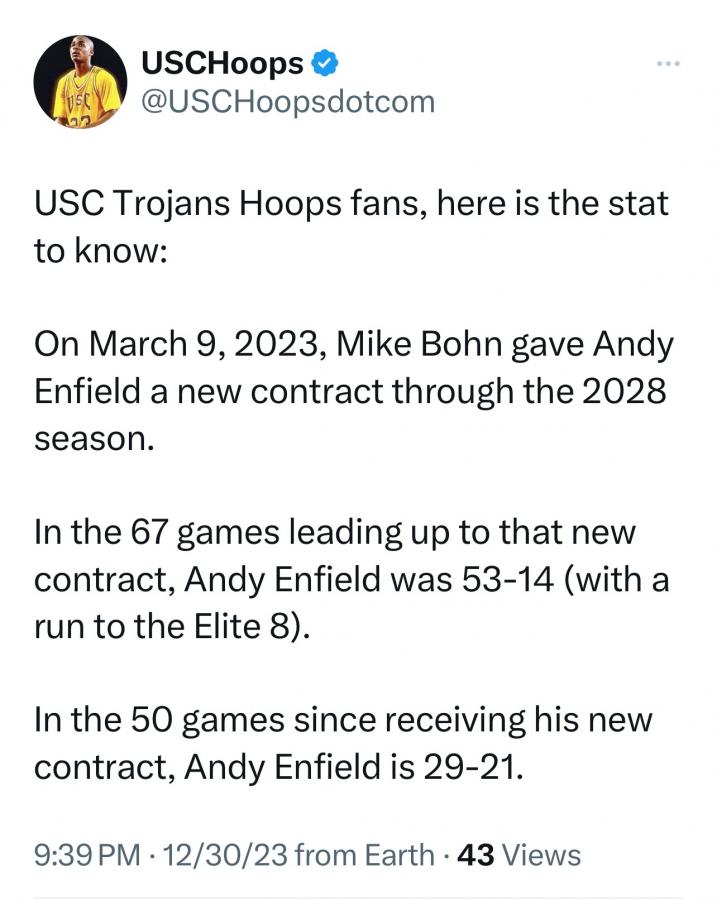This screenshot has width=717, height=900.
Task: Click the USCHoops display name
Action: tap(222, 64)
